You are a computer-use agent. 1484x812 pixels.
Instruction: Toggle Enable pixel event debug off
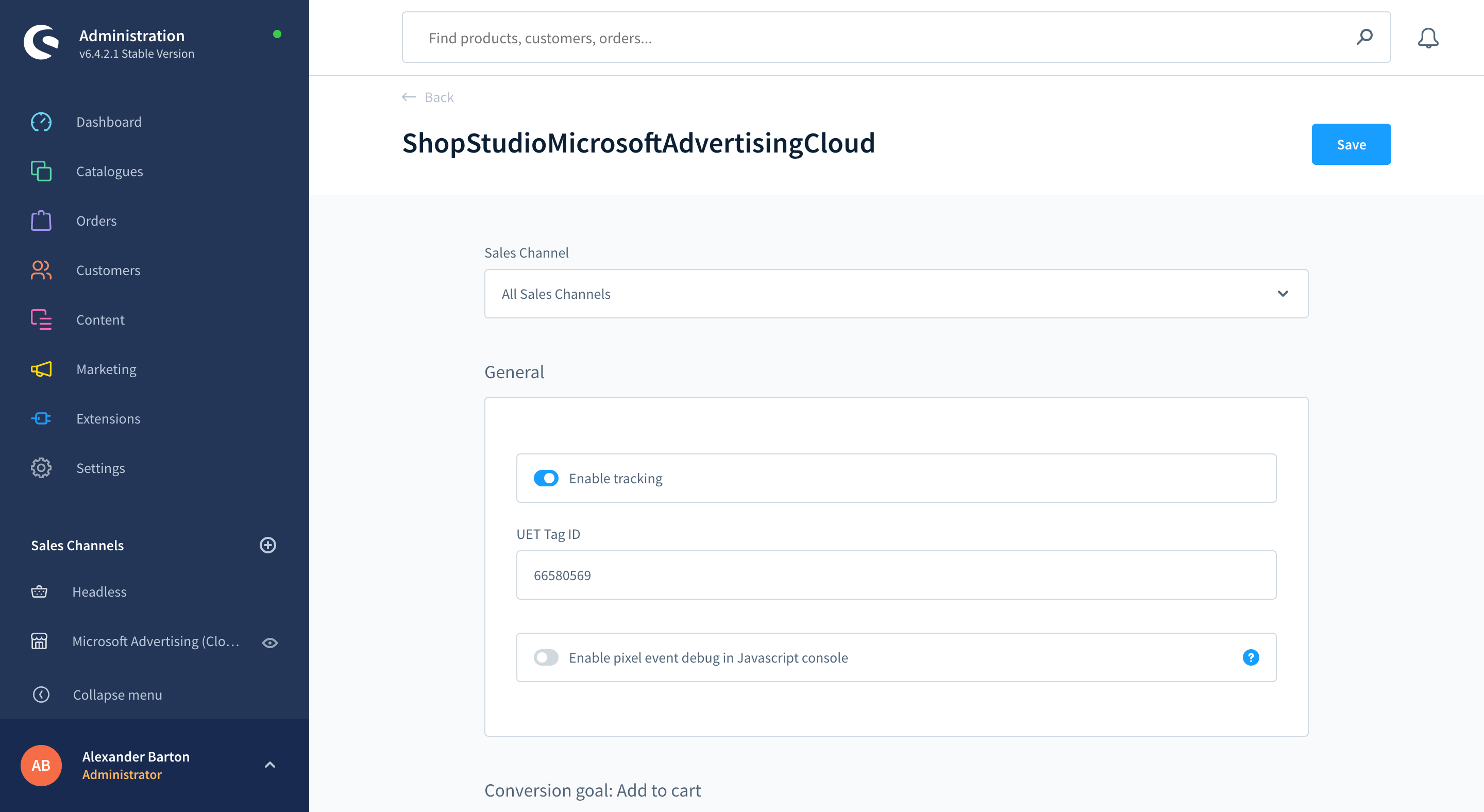coord(546,657)
